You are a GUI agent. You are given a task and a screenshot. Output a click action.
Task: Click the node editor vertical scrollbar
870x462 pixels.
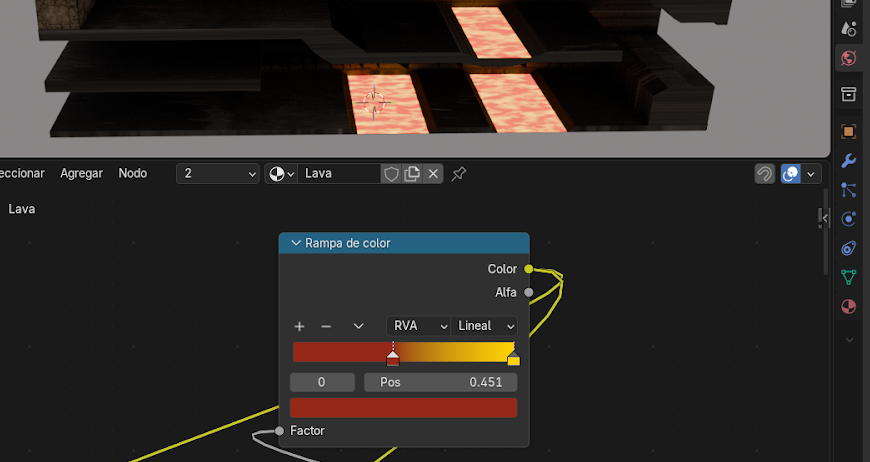pyautogui.click(x=826, y=232)
